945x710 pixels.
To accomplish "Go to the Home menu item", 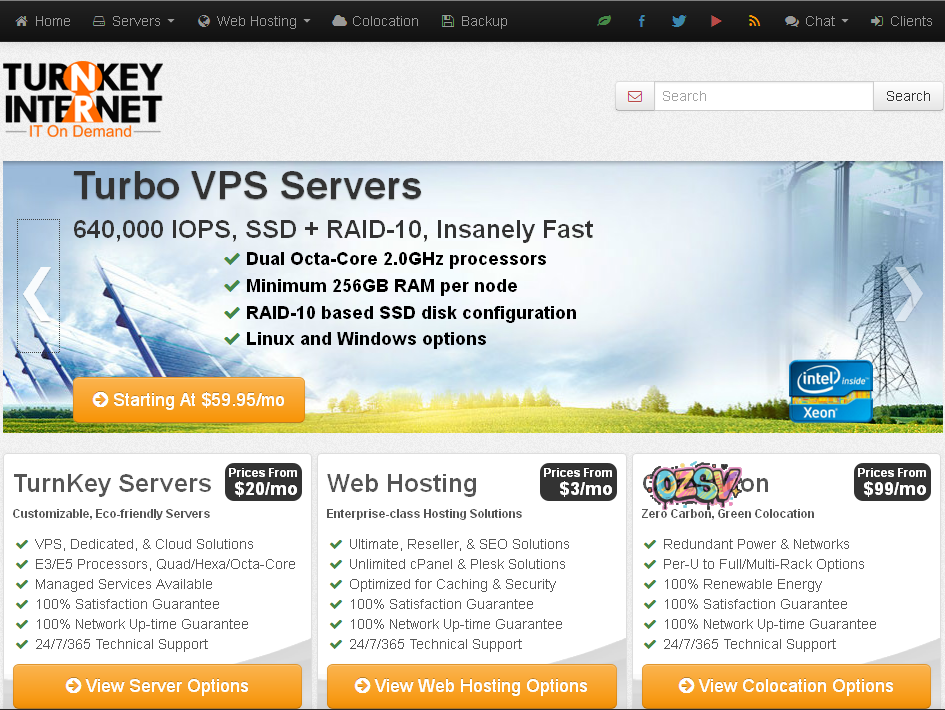I will pos(43,21).
